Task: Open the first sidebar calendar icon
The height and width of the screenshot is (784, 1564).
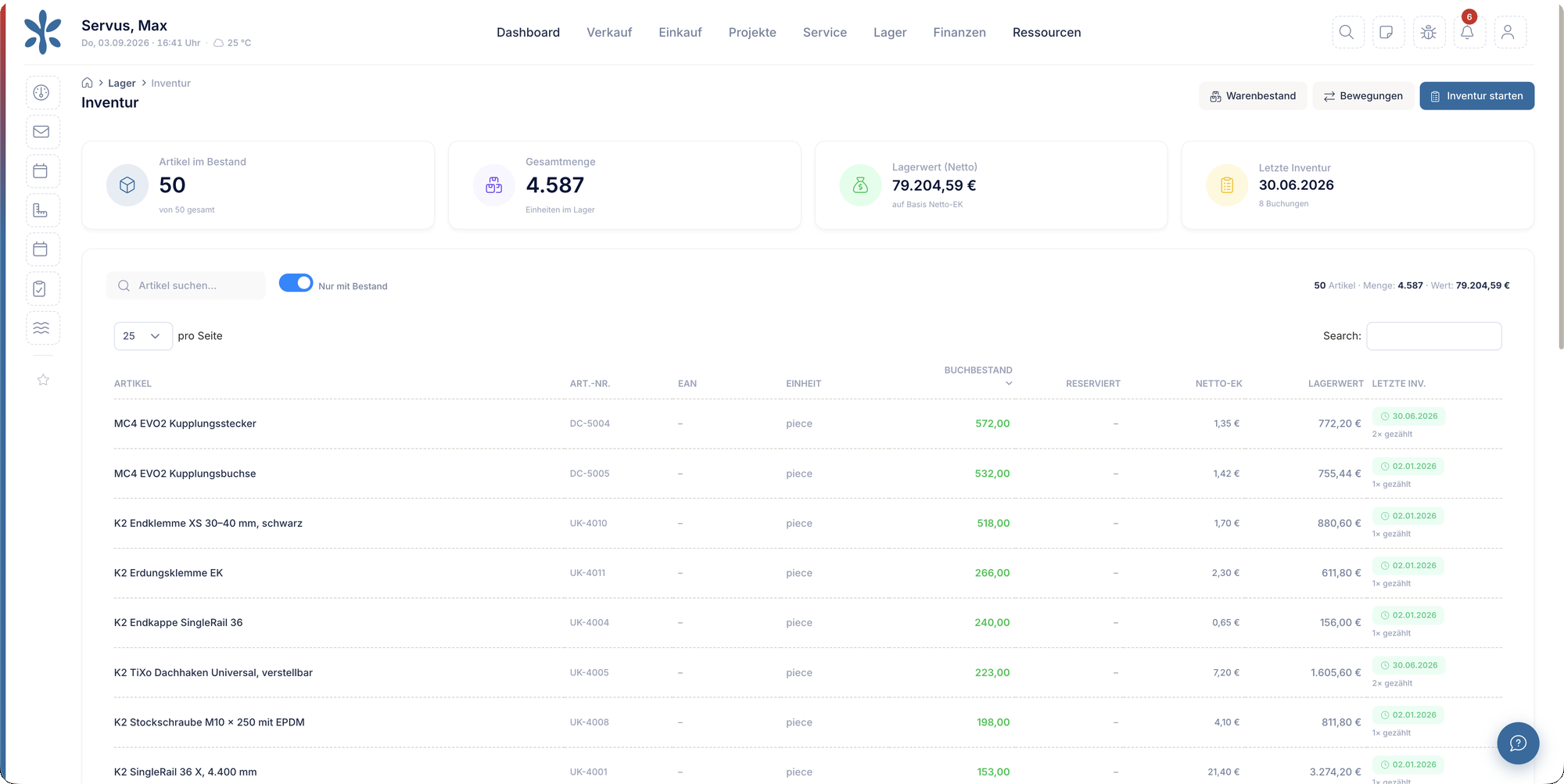Action: [x=41, y=170]
